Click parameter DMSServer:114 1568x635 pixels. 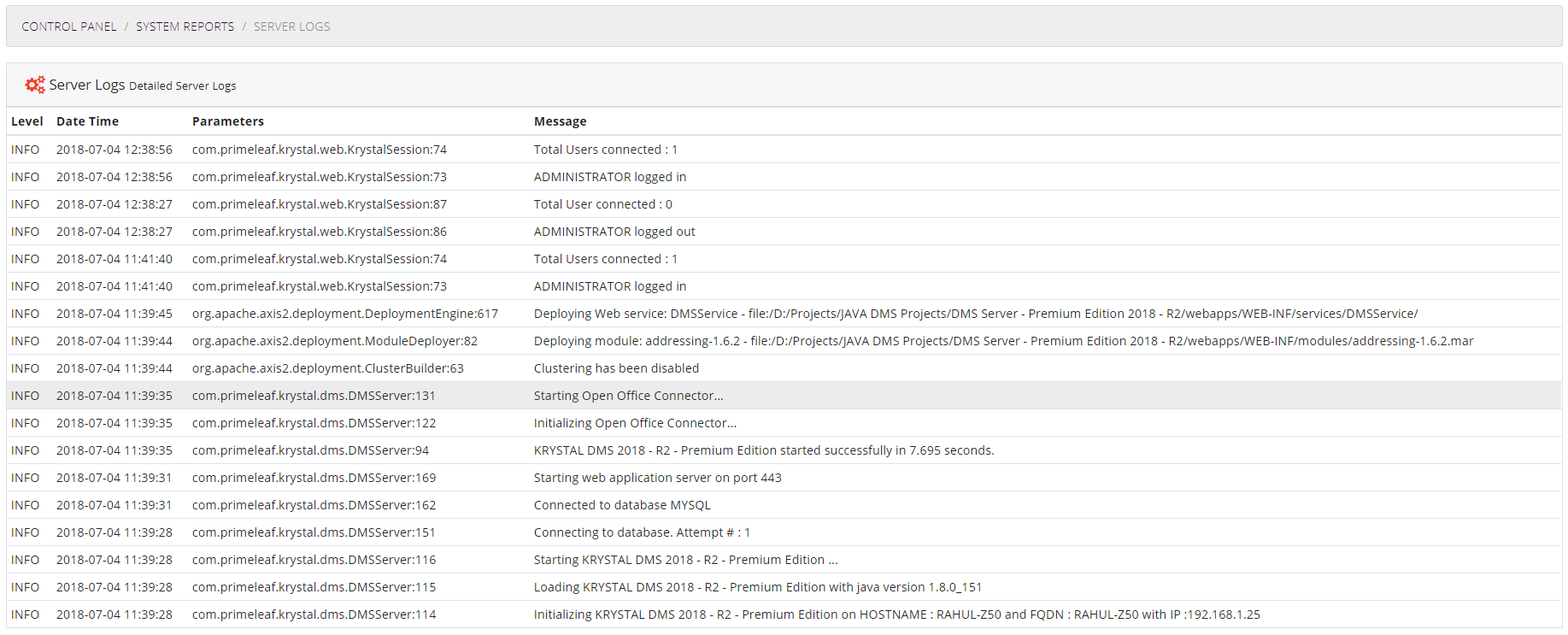click(x=314, y=614)
